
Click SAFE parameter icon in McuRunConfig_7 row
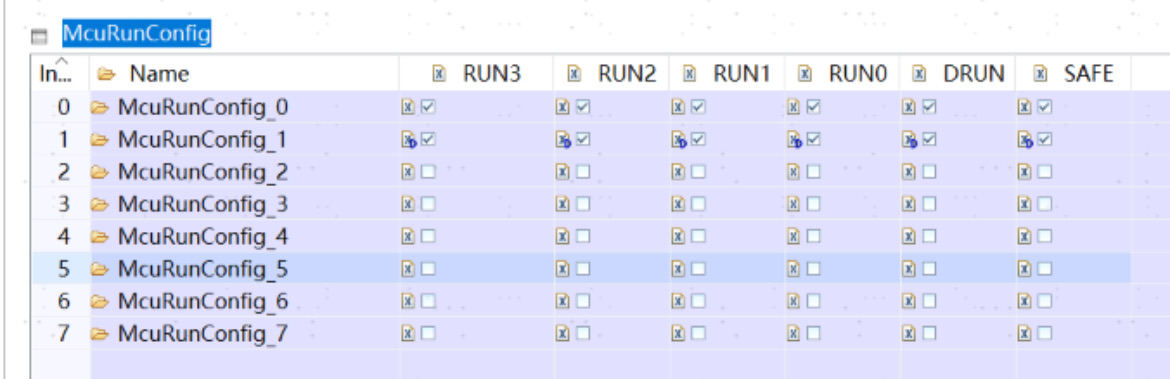coord(1024,333)
